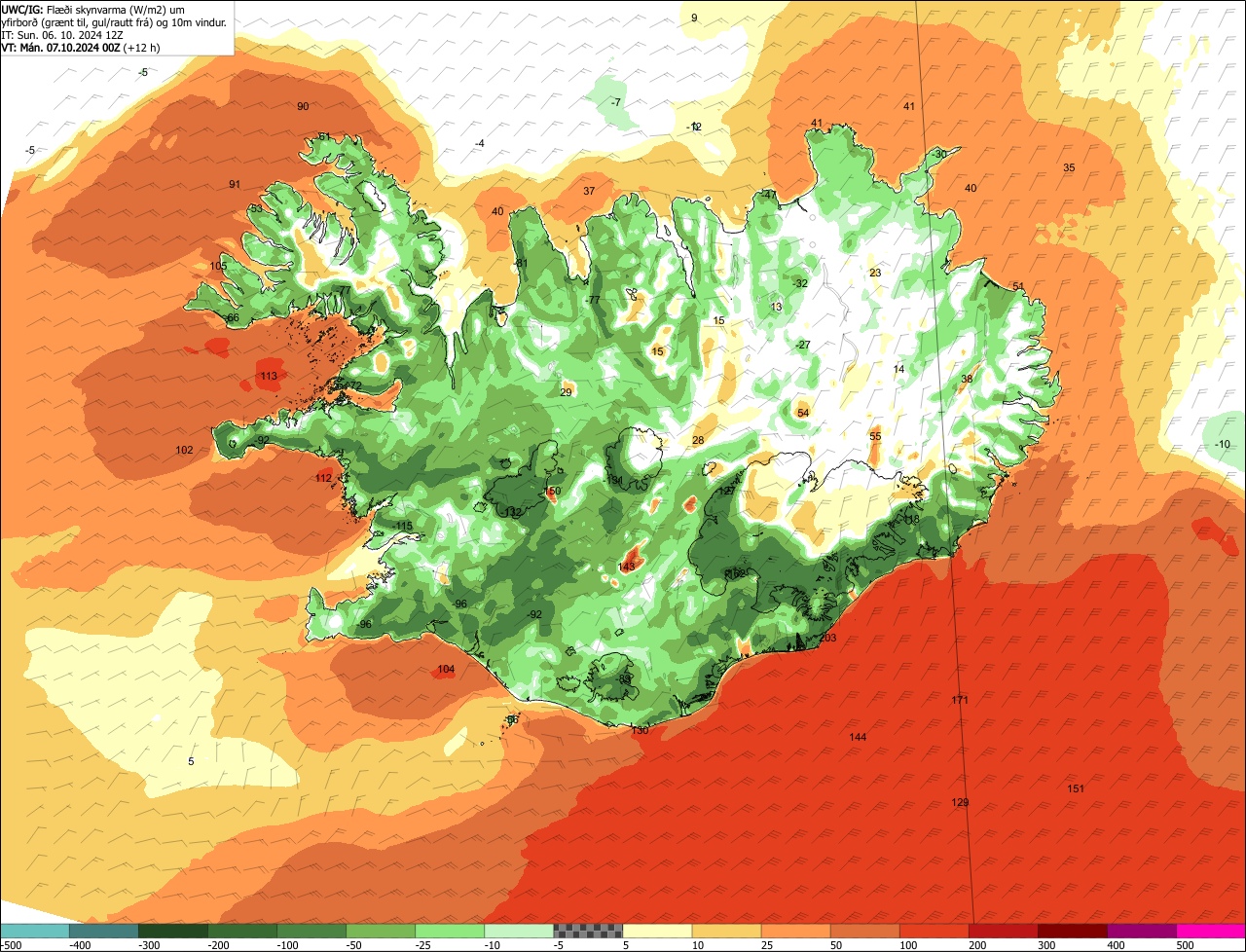
Task: Click the light orange 25 to 50 swatch
Action: (x=795, y=930)
